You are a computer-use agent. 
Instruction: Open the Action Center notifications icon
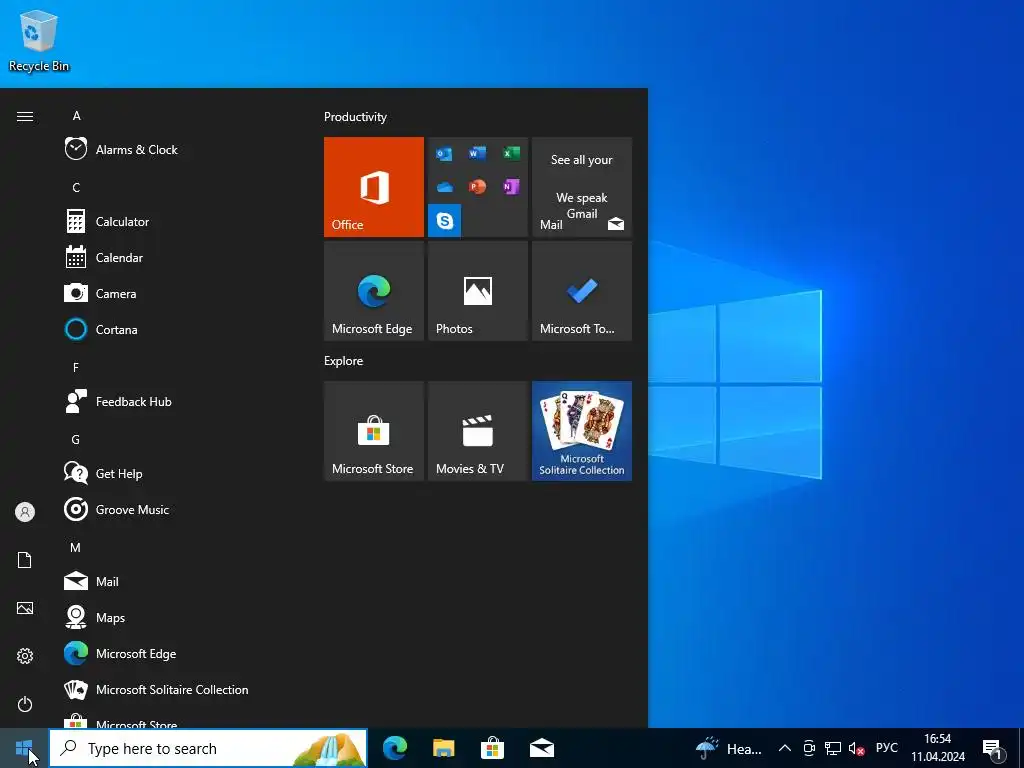pos(992,748)
